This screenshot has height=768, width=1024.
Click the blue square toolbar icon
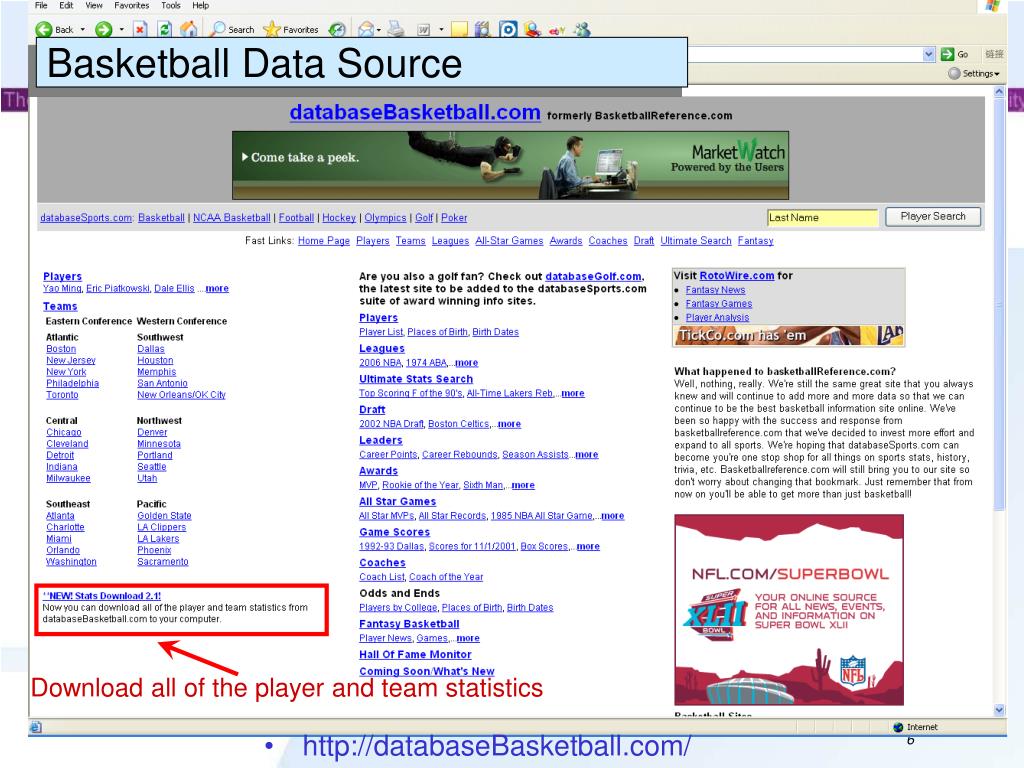[508, 29]
